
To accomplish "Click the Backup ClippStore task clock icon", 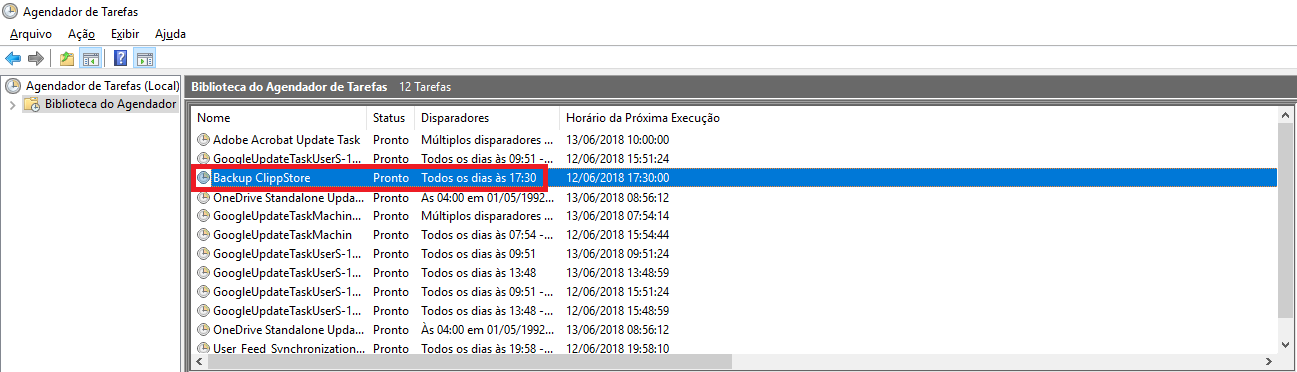I will pos(204,178).
